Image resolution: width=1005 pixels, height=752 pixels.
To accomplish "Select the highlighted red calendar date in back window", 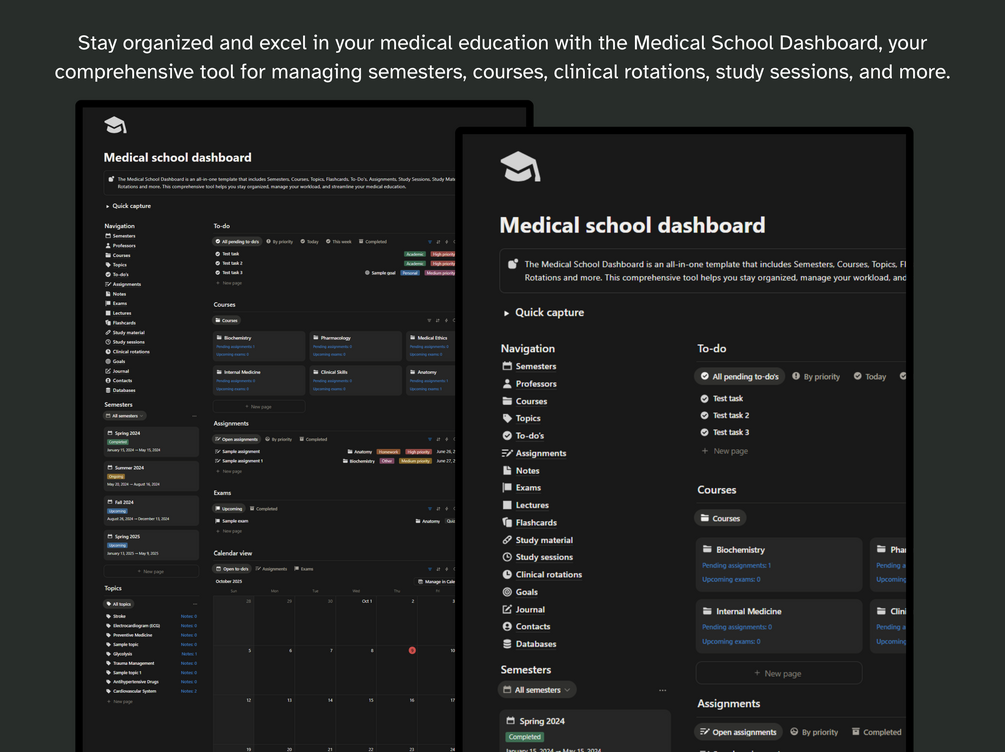I will (412, 650).
